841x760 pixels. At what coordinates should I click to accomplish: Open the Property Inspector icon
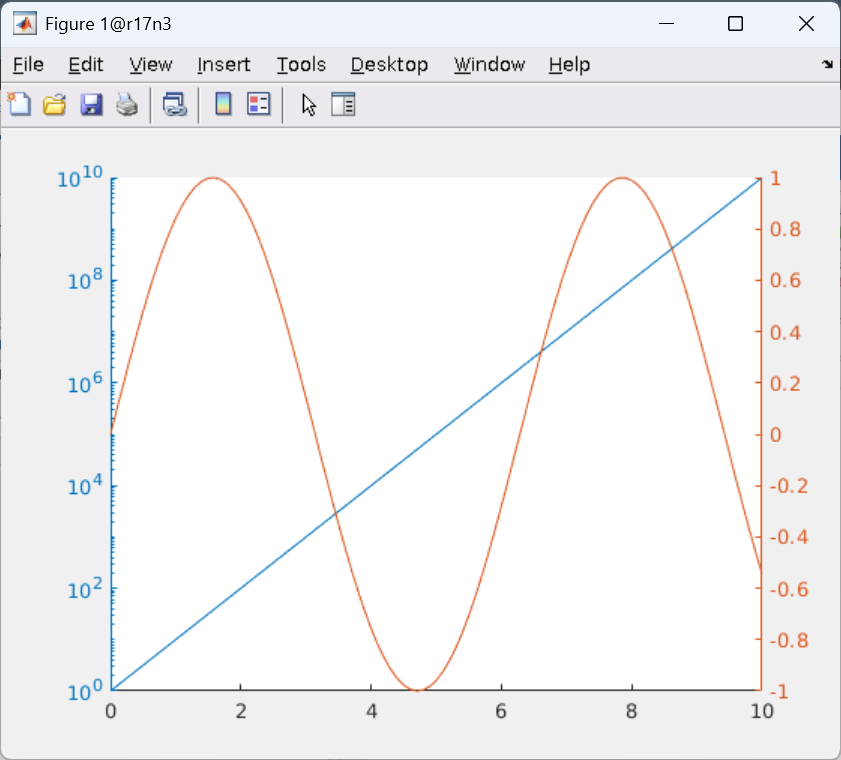pos(343,104)
